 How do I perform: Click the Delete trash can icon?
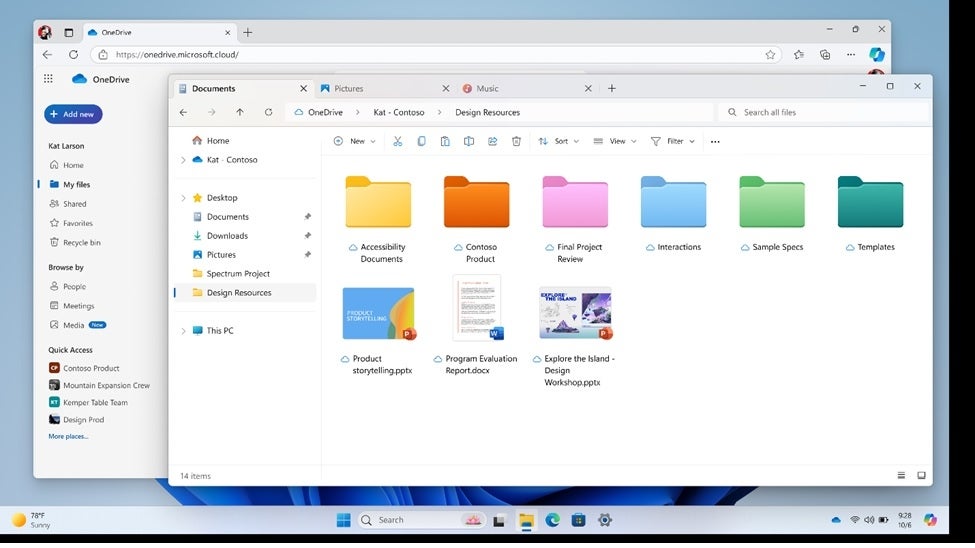(x=516, y=141)
